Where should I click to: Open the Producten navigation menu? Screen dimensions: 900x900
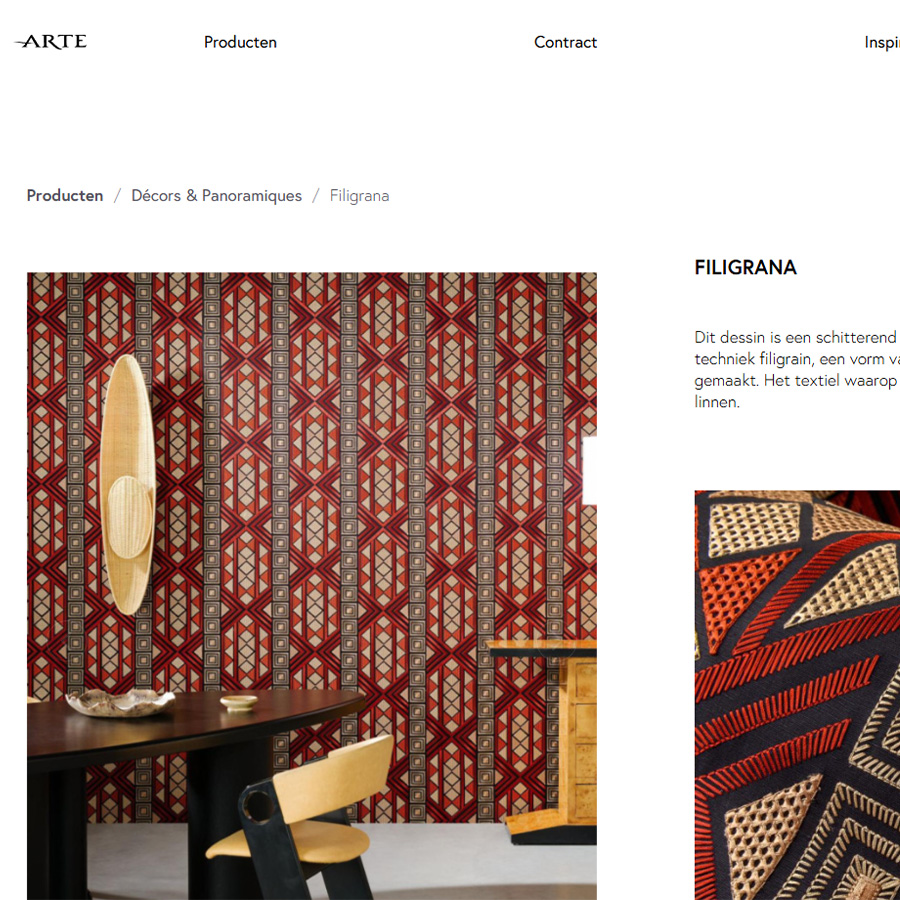[x=240, y=42]
